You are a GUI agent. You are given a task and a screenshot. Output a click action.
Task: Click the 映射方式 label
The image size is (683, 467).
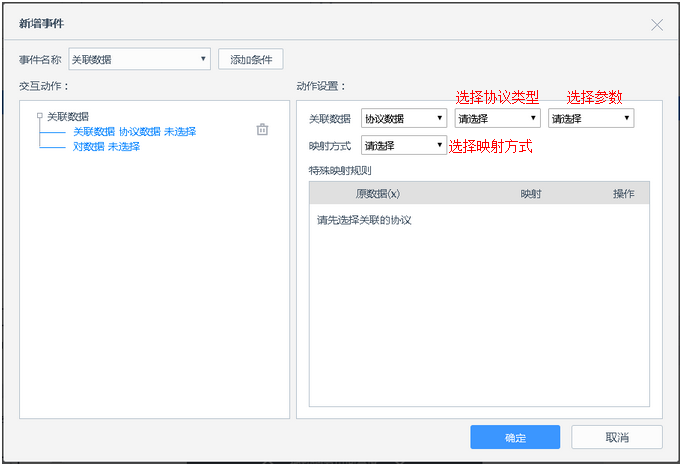(x=330, y=146)
